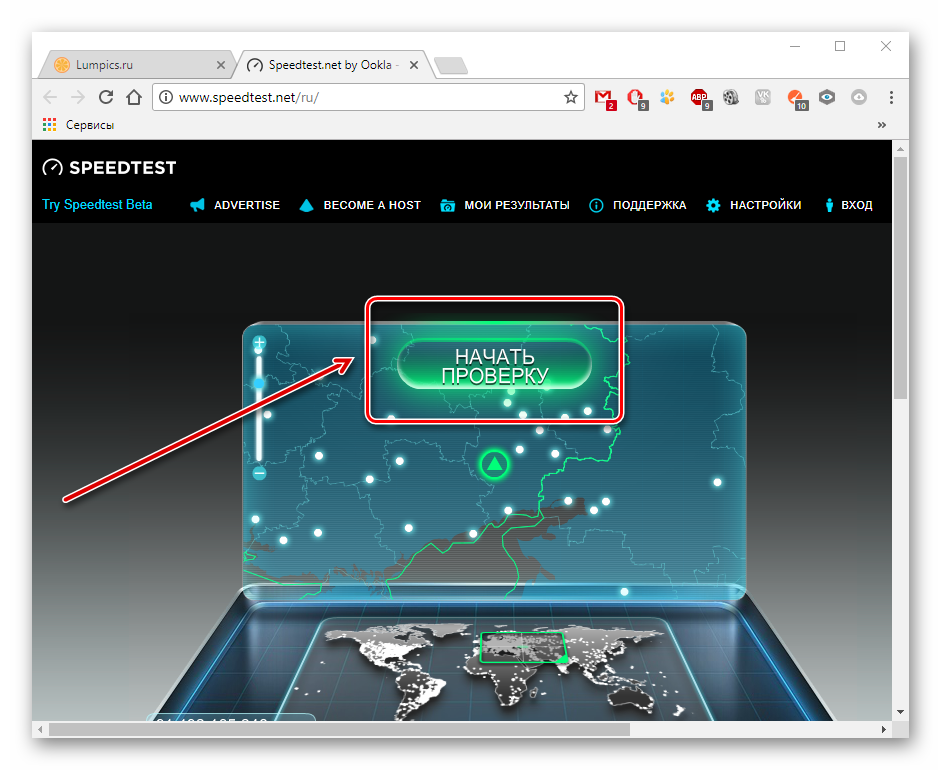Open a new browser tab
This screenshot has width=941, height=770.
pos(451,65)
